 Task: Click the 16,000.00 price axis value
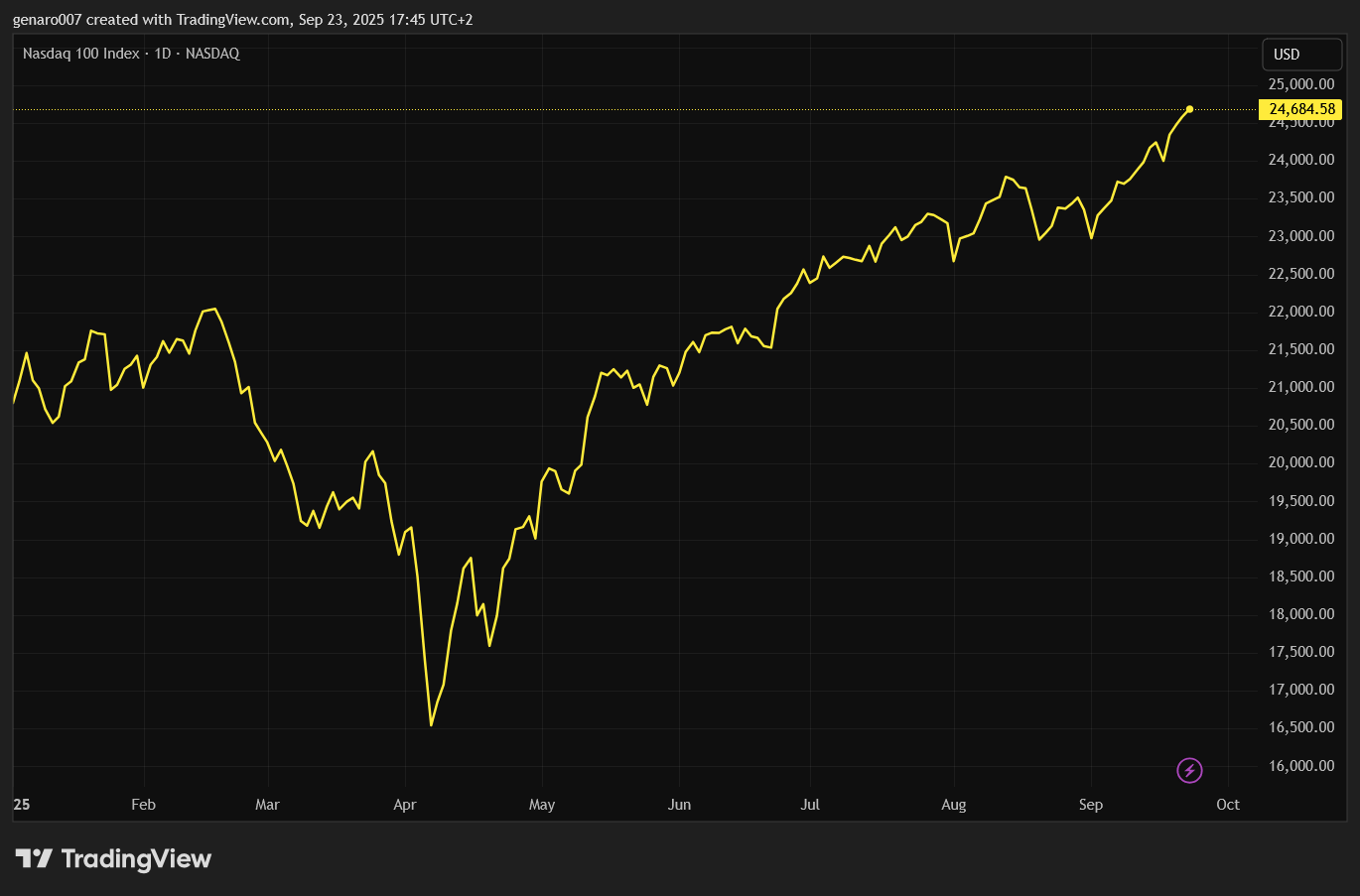1299,765
